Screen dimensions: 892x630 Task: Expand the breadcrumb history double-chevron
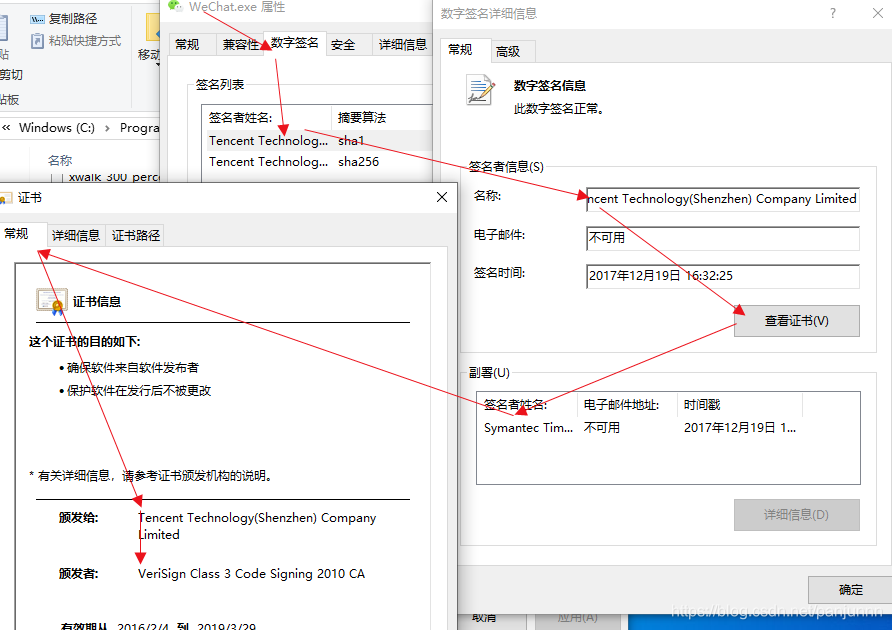point(6,127)
